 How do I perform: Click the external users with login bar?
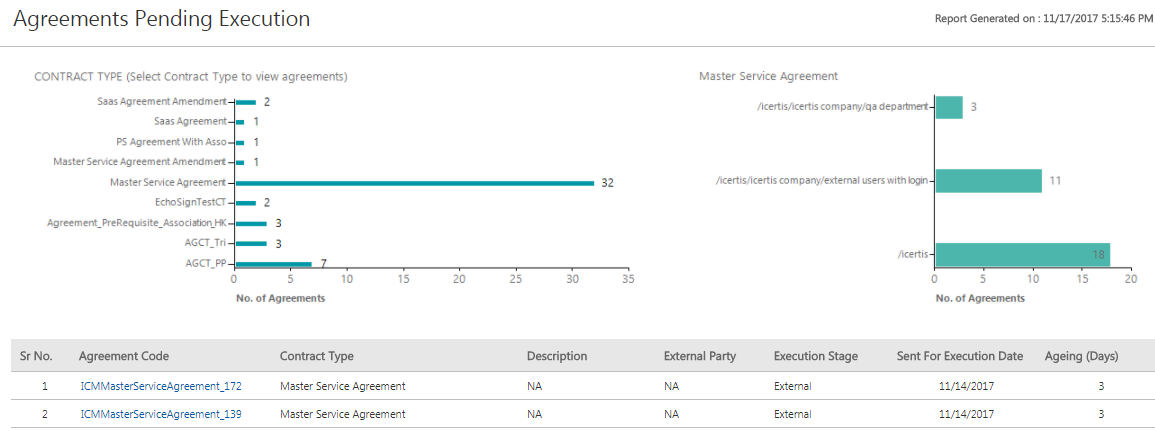(988, 181)
